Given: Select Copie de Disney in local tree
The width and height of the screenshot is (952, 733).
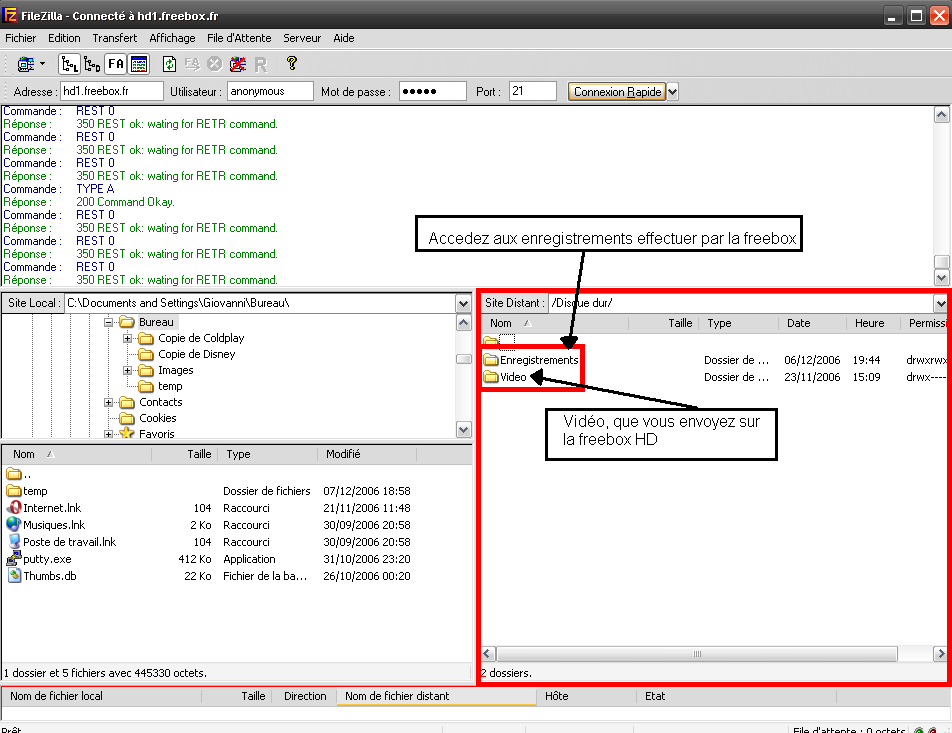Looking at the screenshot, I should (x=197, y=354).
